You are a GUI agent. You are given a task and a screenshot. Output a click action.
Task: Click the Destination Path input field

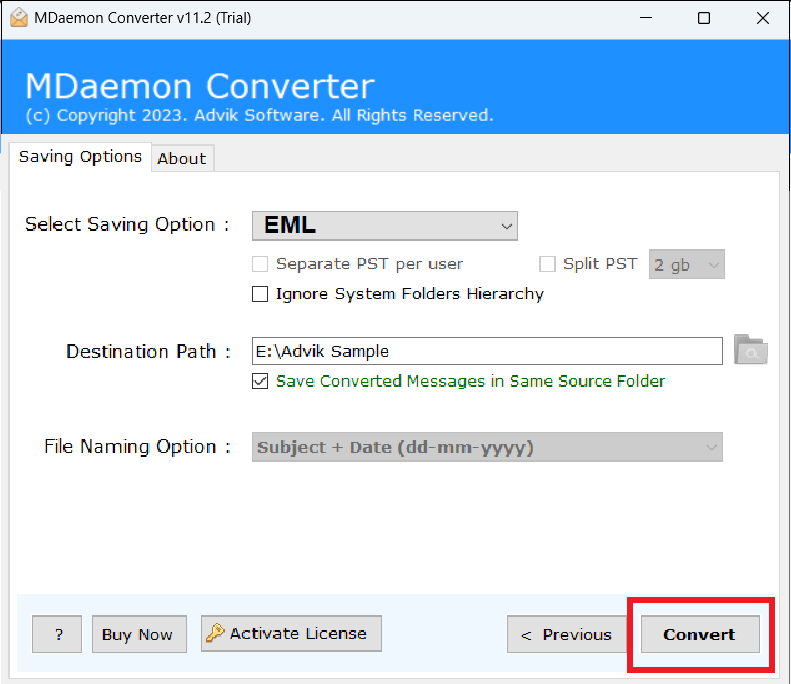(487, 351)
